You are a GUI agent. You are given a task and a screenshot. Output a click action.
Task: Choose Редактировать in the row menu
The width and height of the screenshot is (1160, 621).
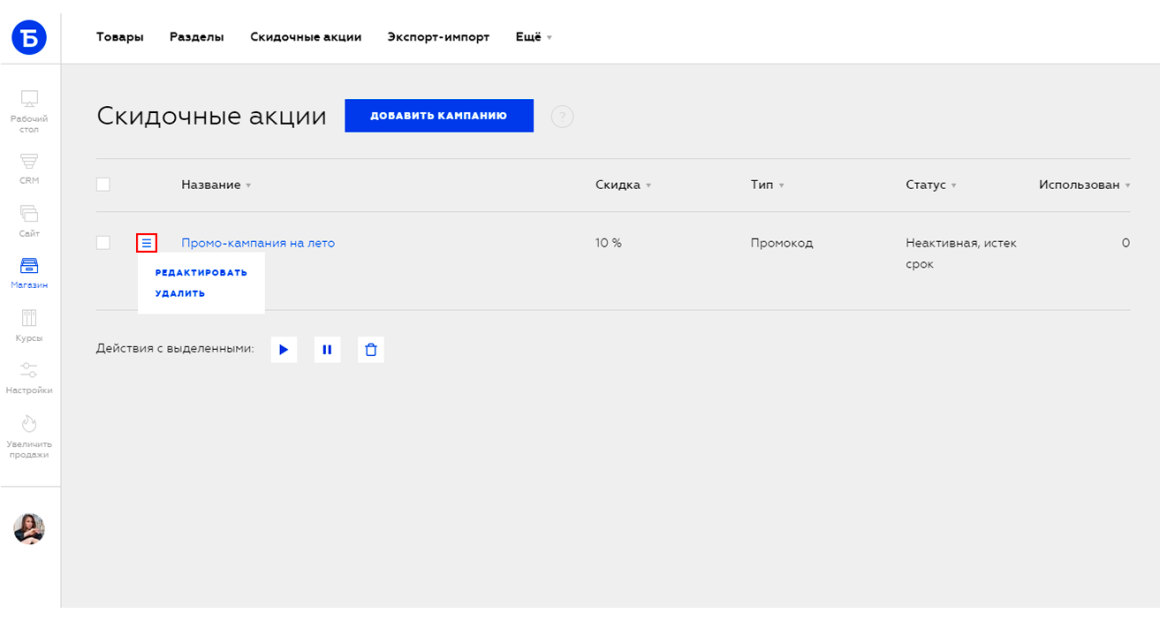point(201,272)
